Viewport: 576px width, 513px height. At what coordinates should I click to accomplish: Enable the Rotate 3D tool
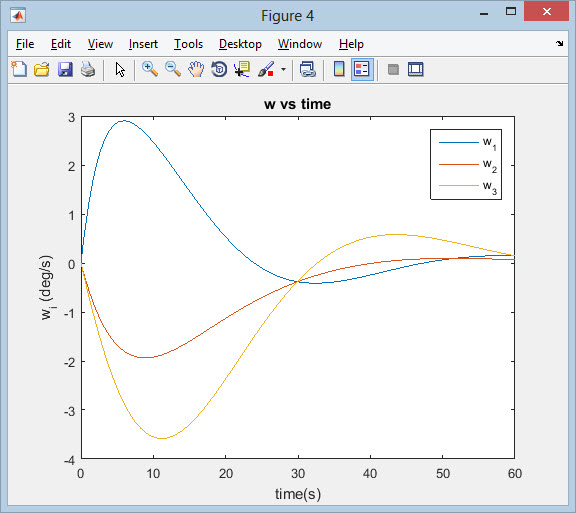[x=219, y=69]
